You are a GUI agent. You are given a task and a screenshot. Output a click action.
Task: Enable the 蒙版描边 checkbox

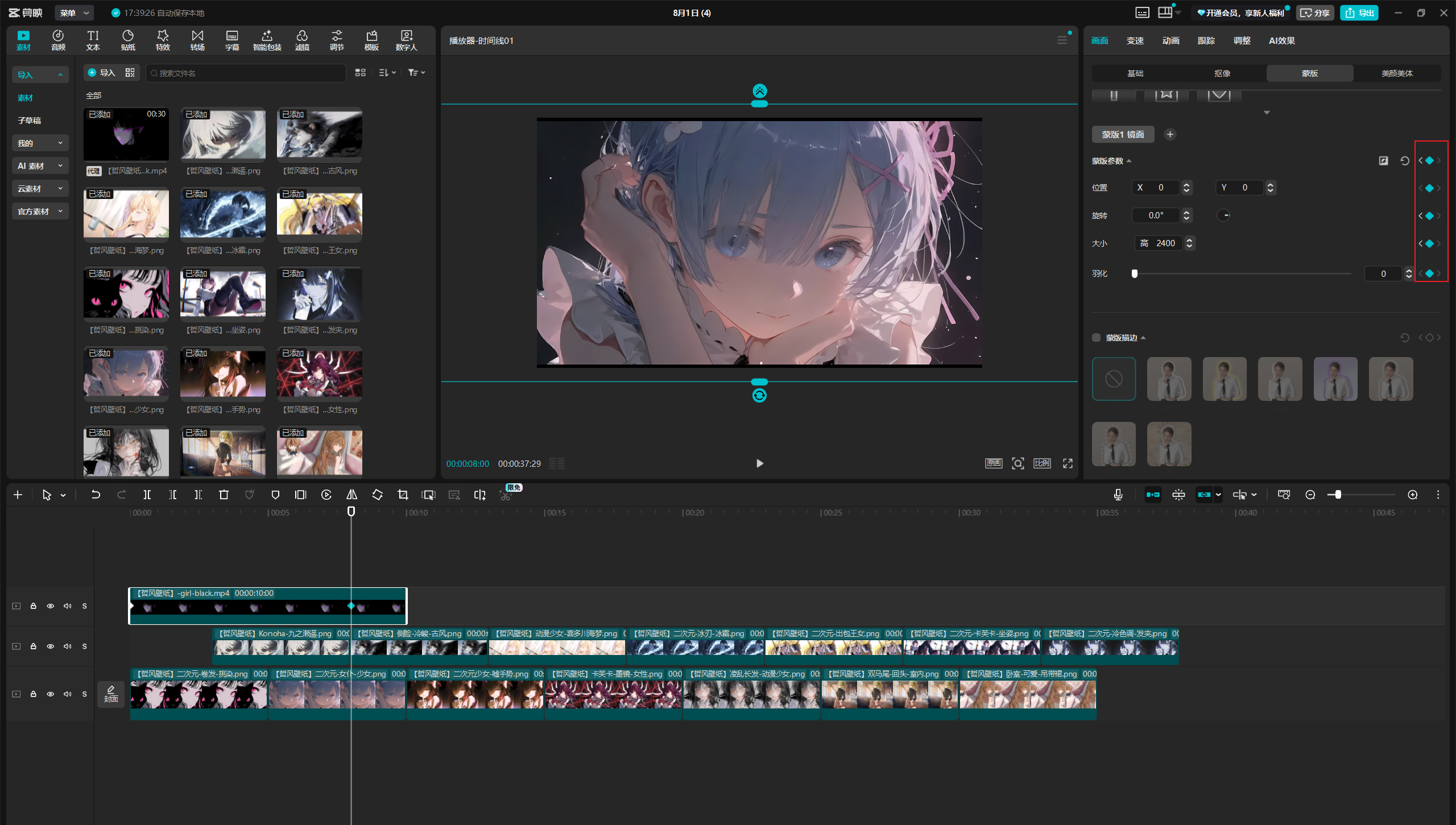[x=1096, y=338]
